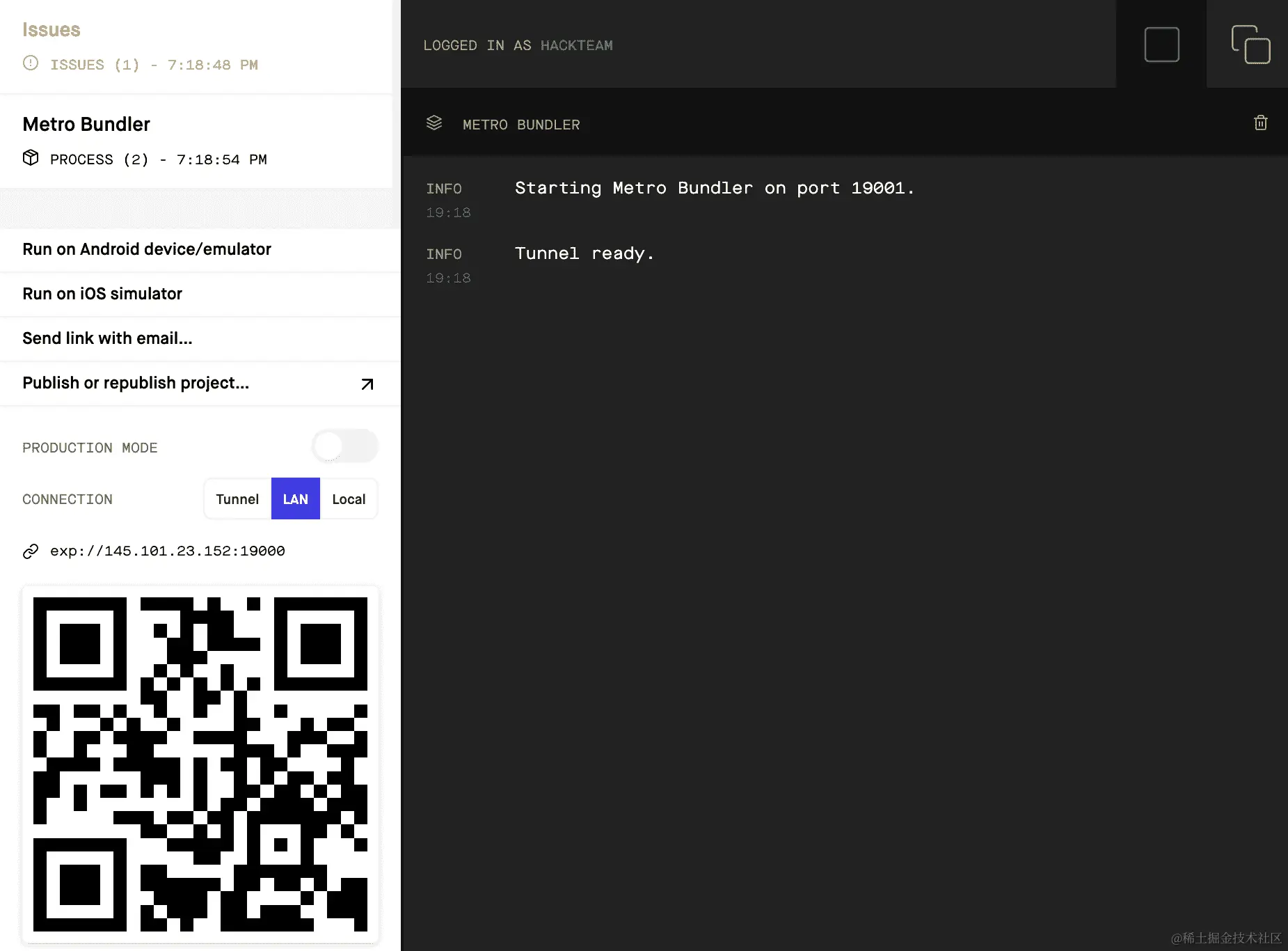Select the single-pane layout icon

[x=1161, y=45]
